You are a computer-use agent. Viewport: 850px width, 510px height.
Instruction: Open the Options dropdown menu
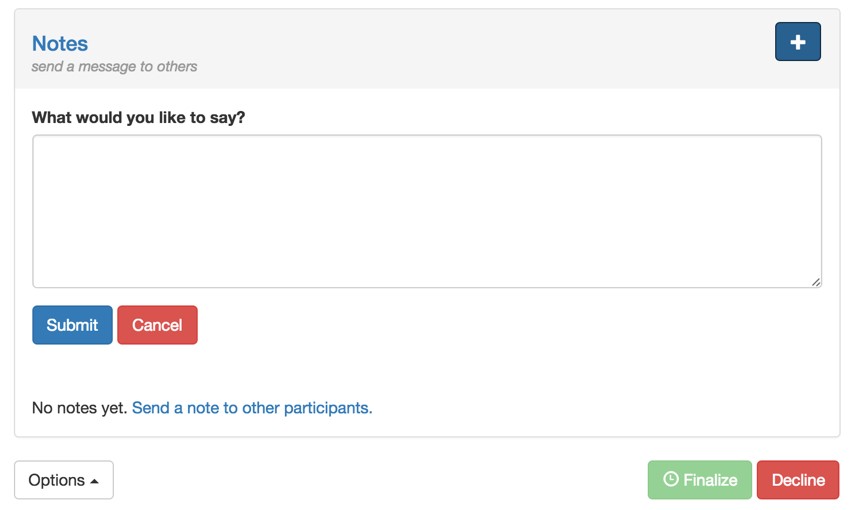[x=64, y=480]
